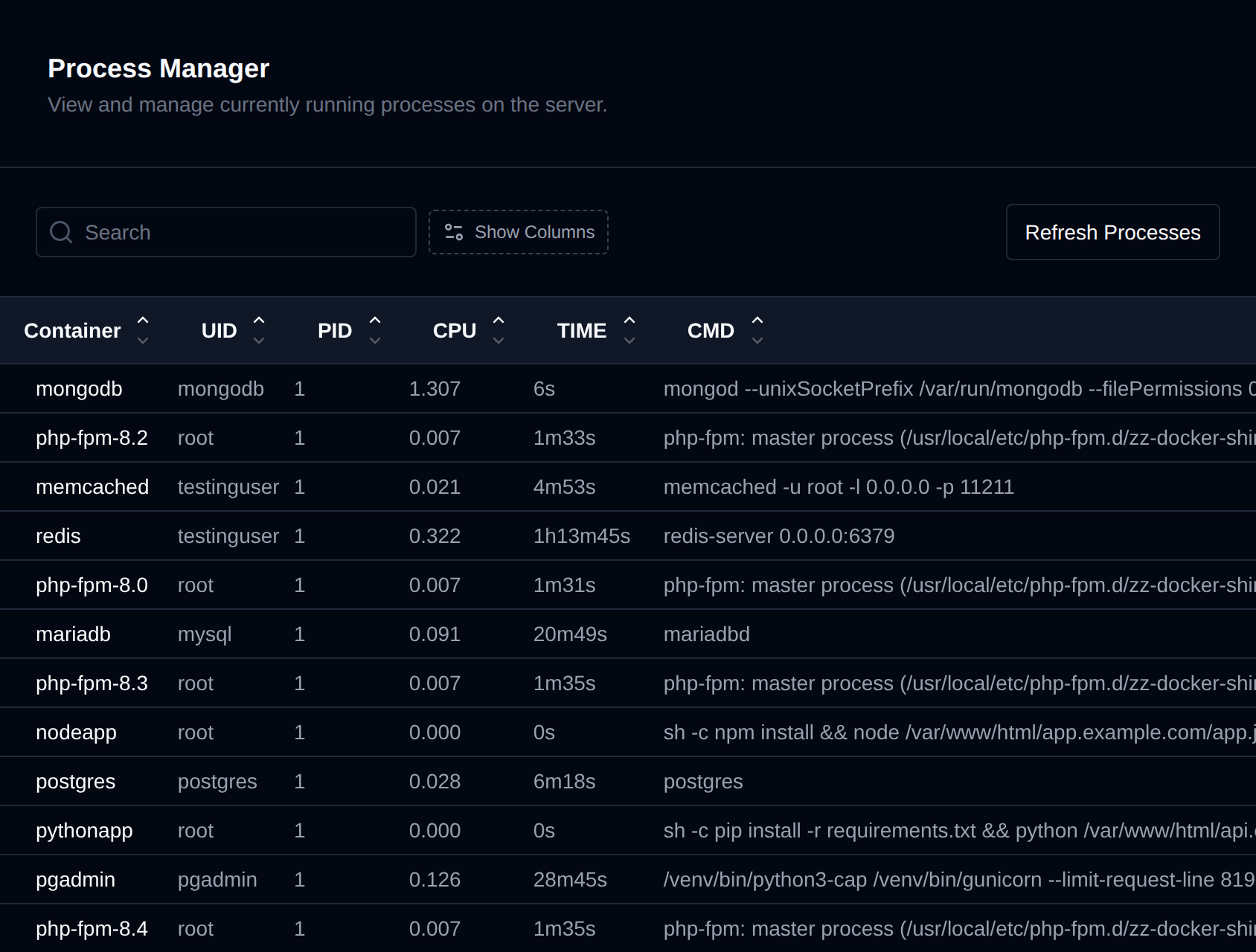This screenshot has height=952, width=1256.
Task: Click the CMD column header label
Action: [711, 330]
